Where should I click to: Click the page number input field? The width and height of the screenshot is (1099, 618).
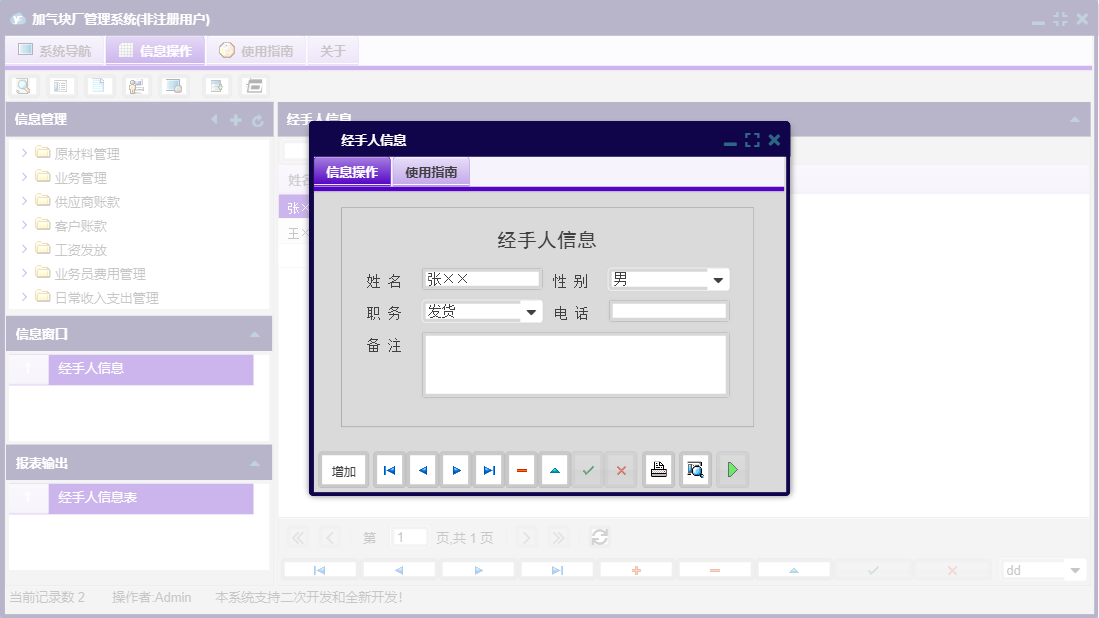(409, 537)
